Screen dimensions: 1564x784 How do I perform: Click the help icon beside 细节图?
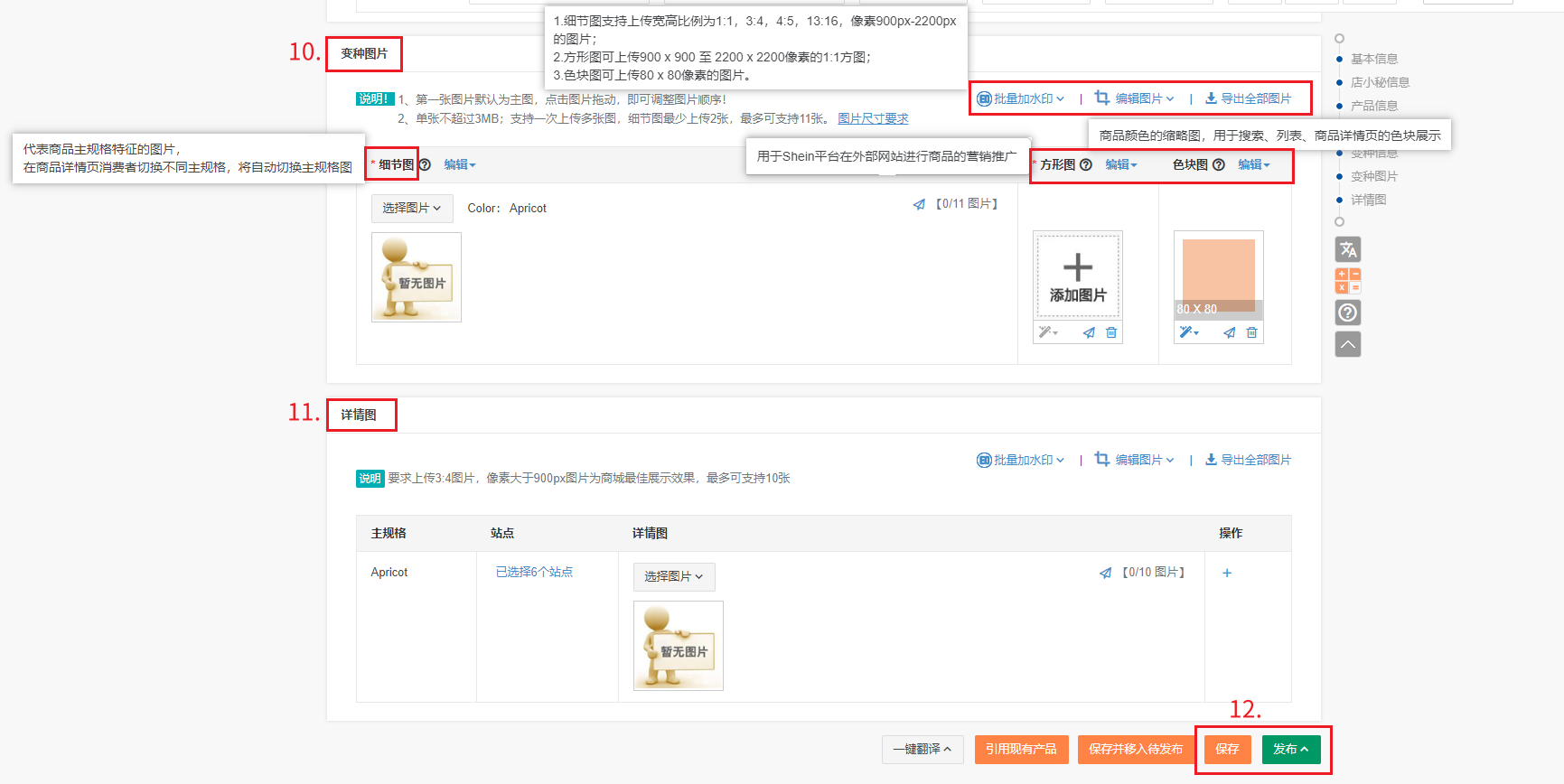[425, 165]
